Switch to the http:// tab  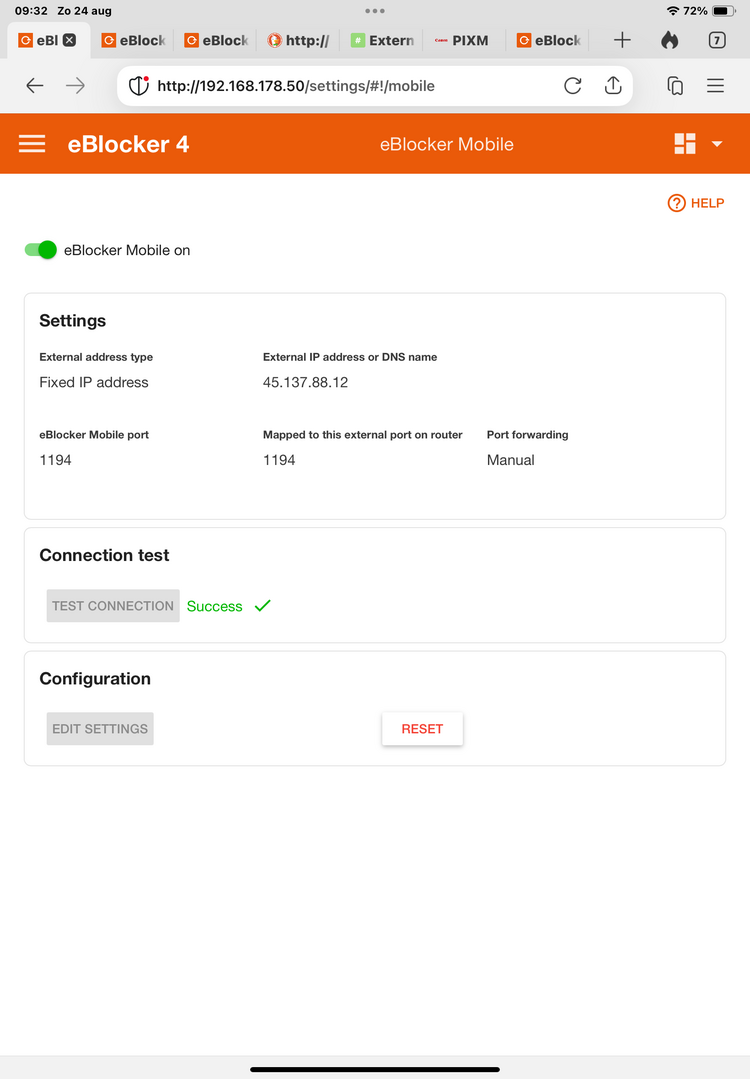point(299,41)
